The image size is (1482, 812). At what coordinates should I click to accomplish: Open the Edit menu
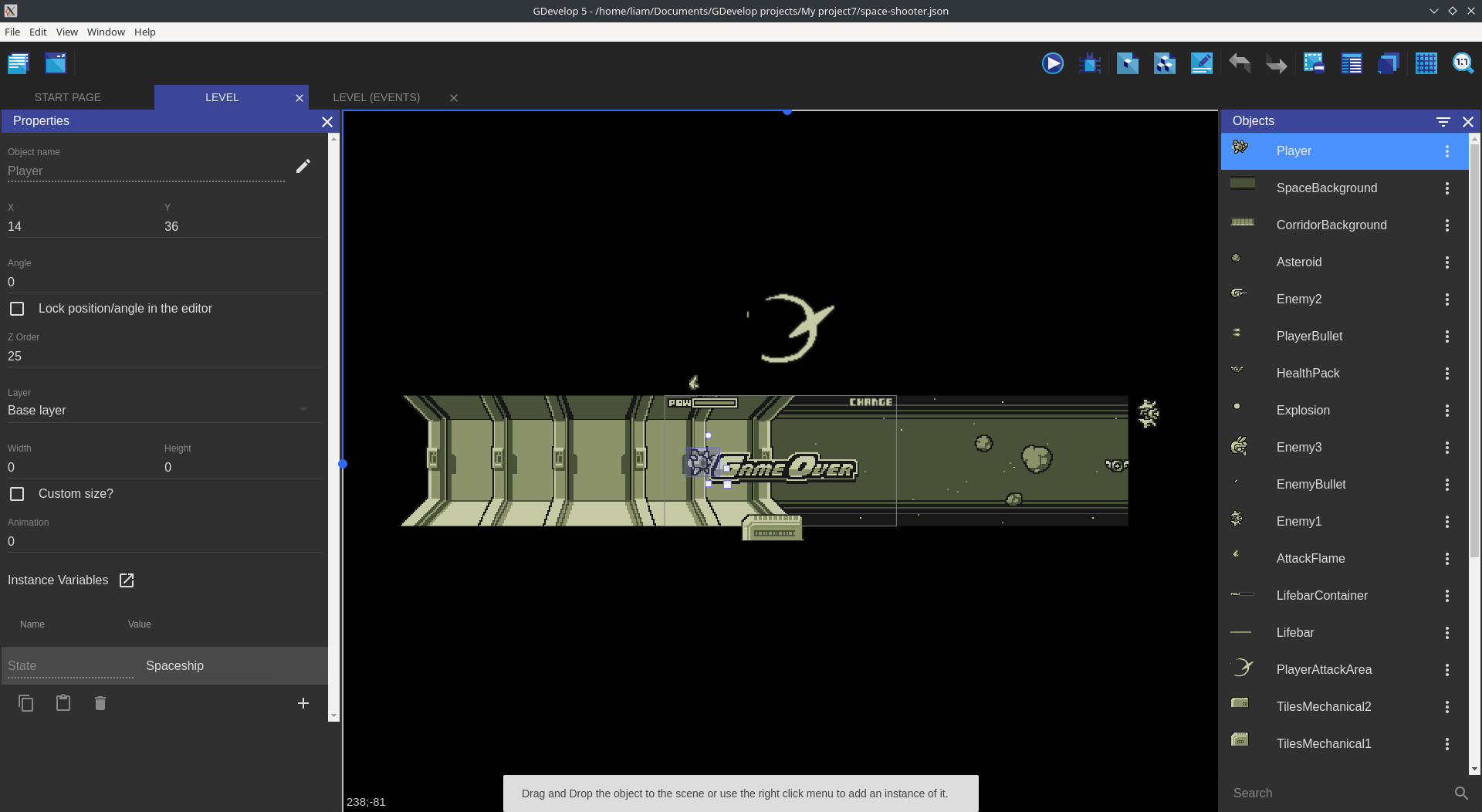[x=38, y=32]
